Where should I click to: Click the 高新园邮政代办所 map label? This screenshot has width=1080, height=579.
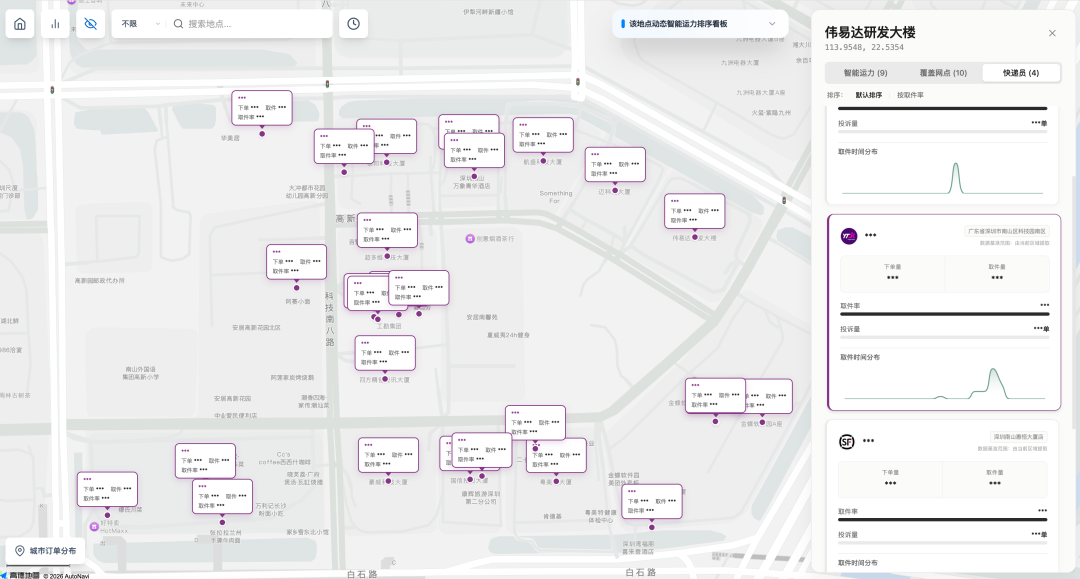tap(100, 281)
